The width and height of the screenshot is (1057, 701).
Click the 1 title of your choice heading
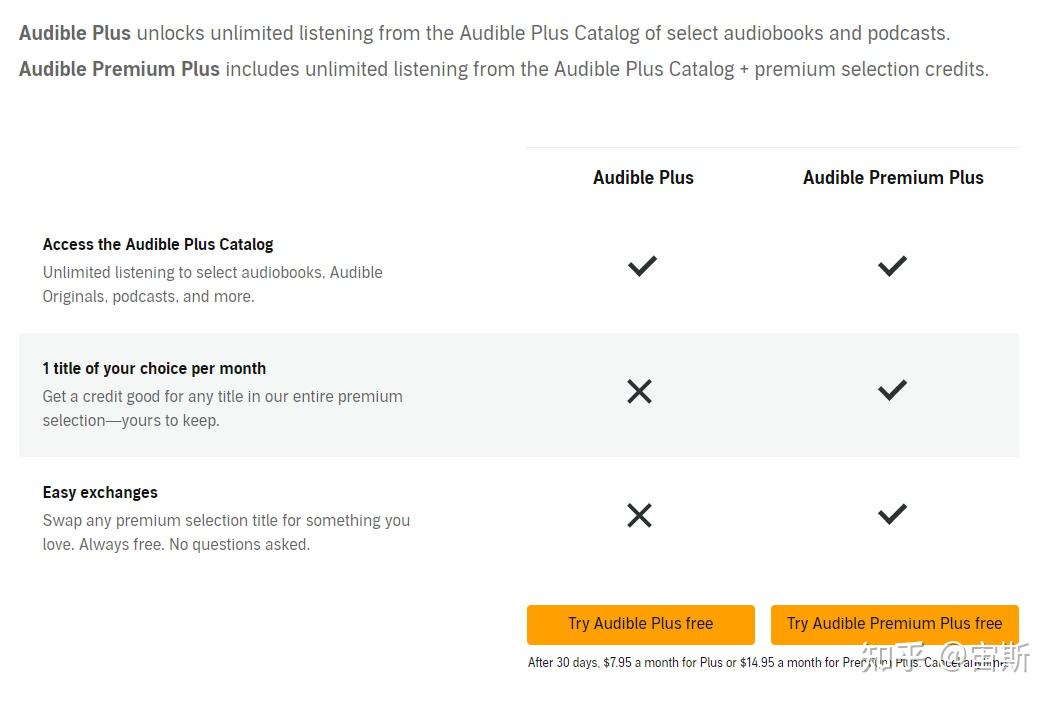154,368
